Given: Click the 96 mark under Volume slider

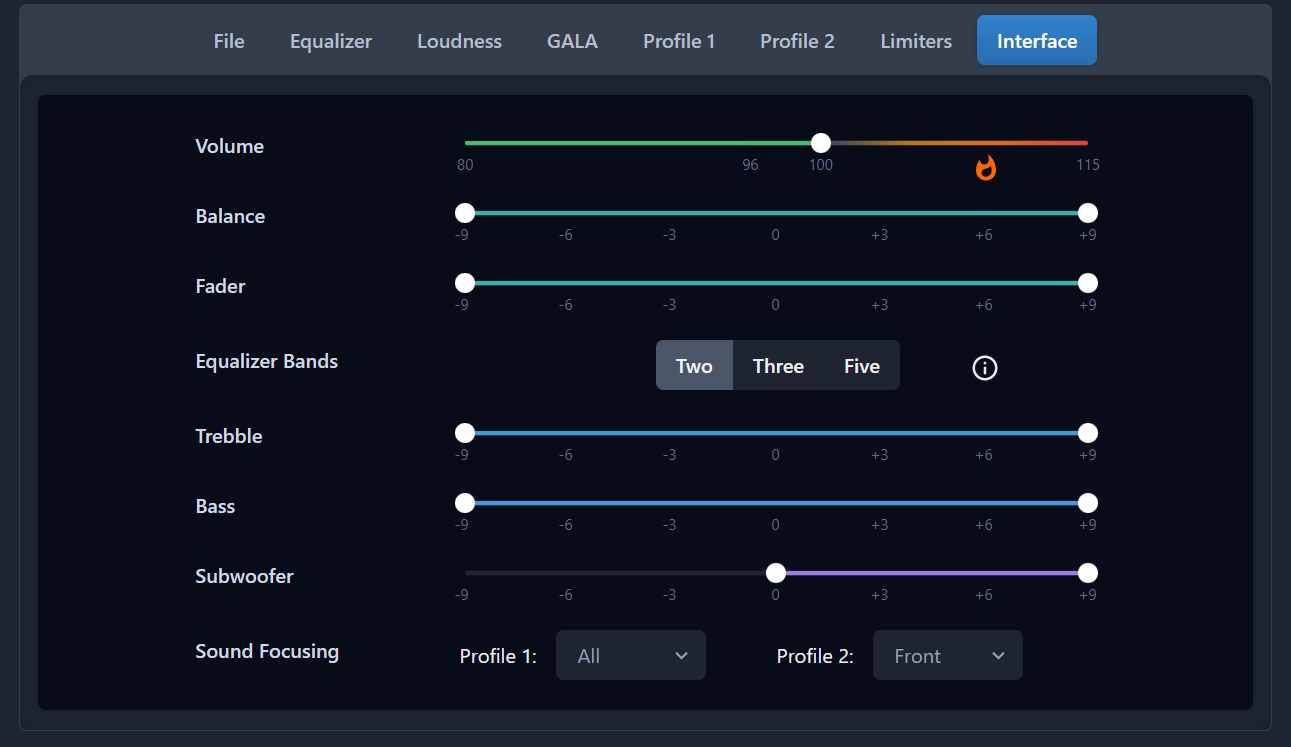Looking at the screenshot, I should pos(750,165).
